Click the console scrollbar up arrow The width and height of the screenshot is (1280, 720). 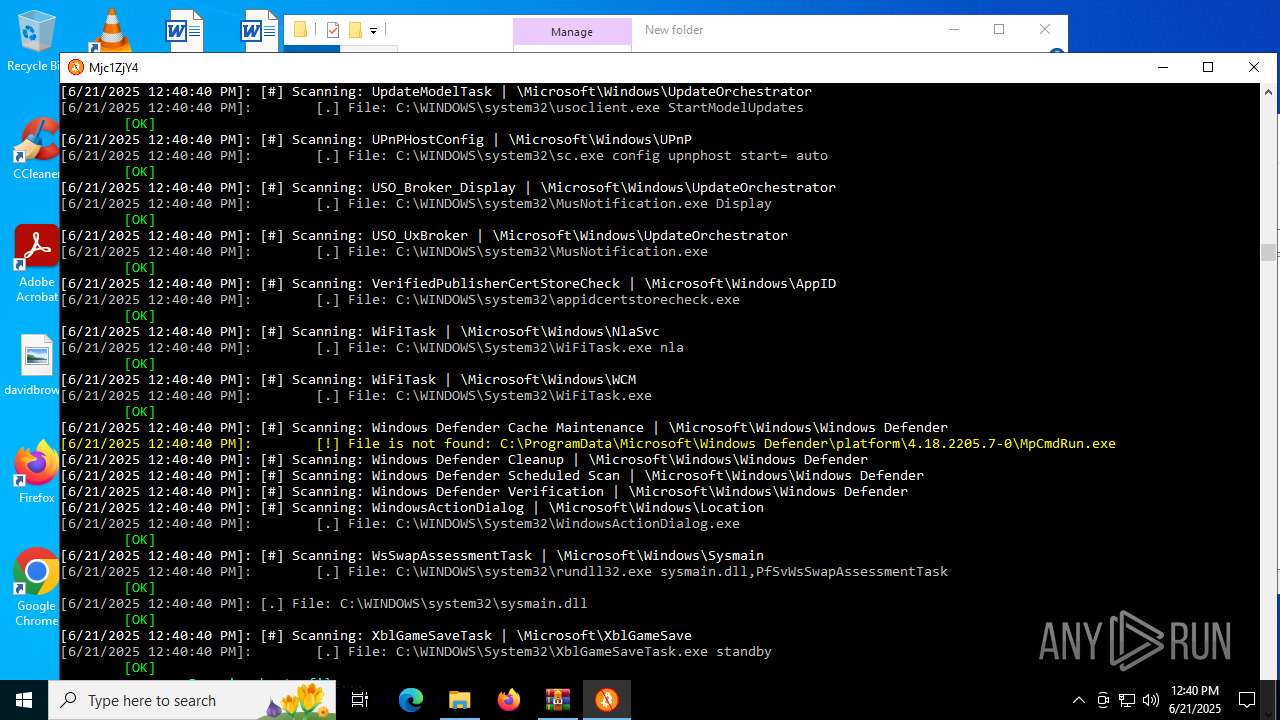pyautogui.click(x=1268, y=92)
